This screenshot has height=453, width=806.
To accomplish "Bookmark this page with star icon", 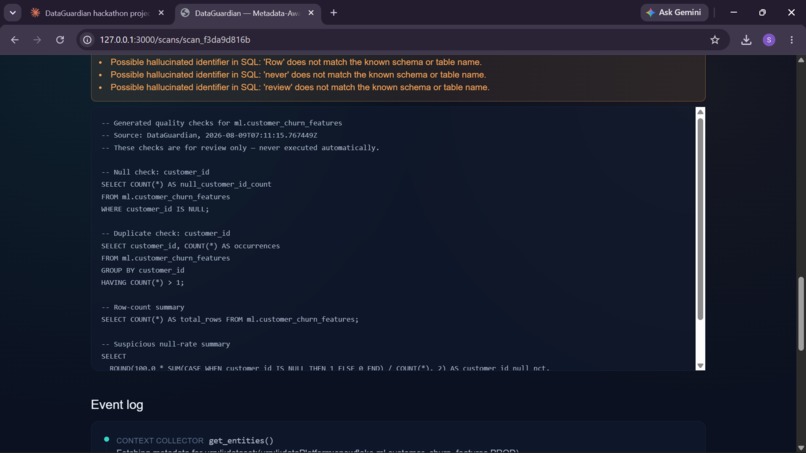I will 715,40.
